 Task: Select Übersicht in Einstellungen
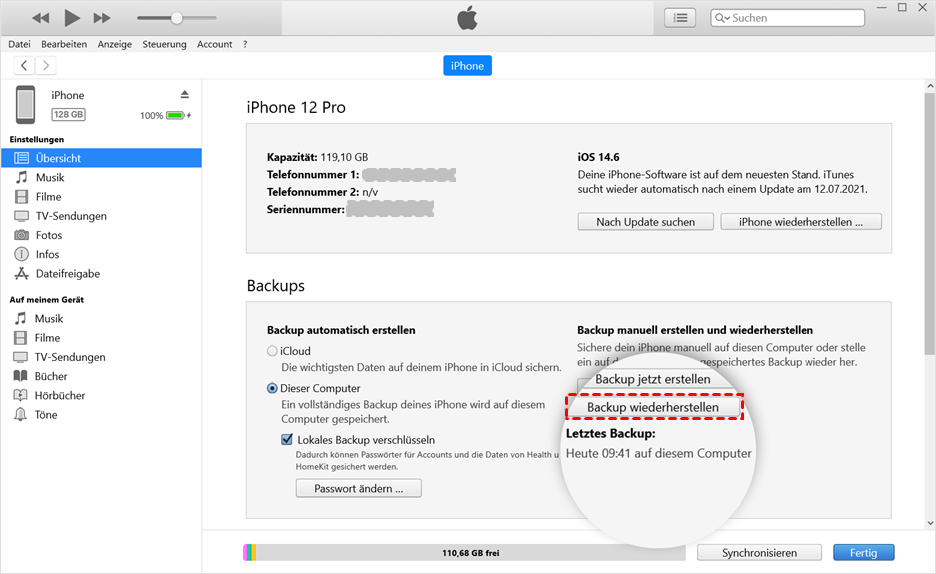(101, 158)
